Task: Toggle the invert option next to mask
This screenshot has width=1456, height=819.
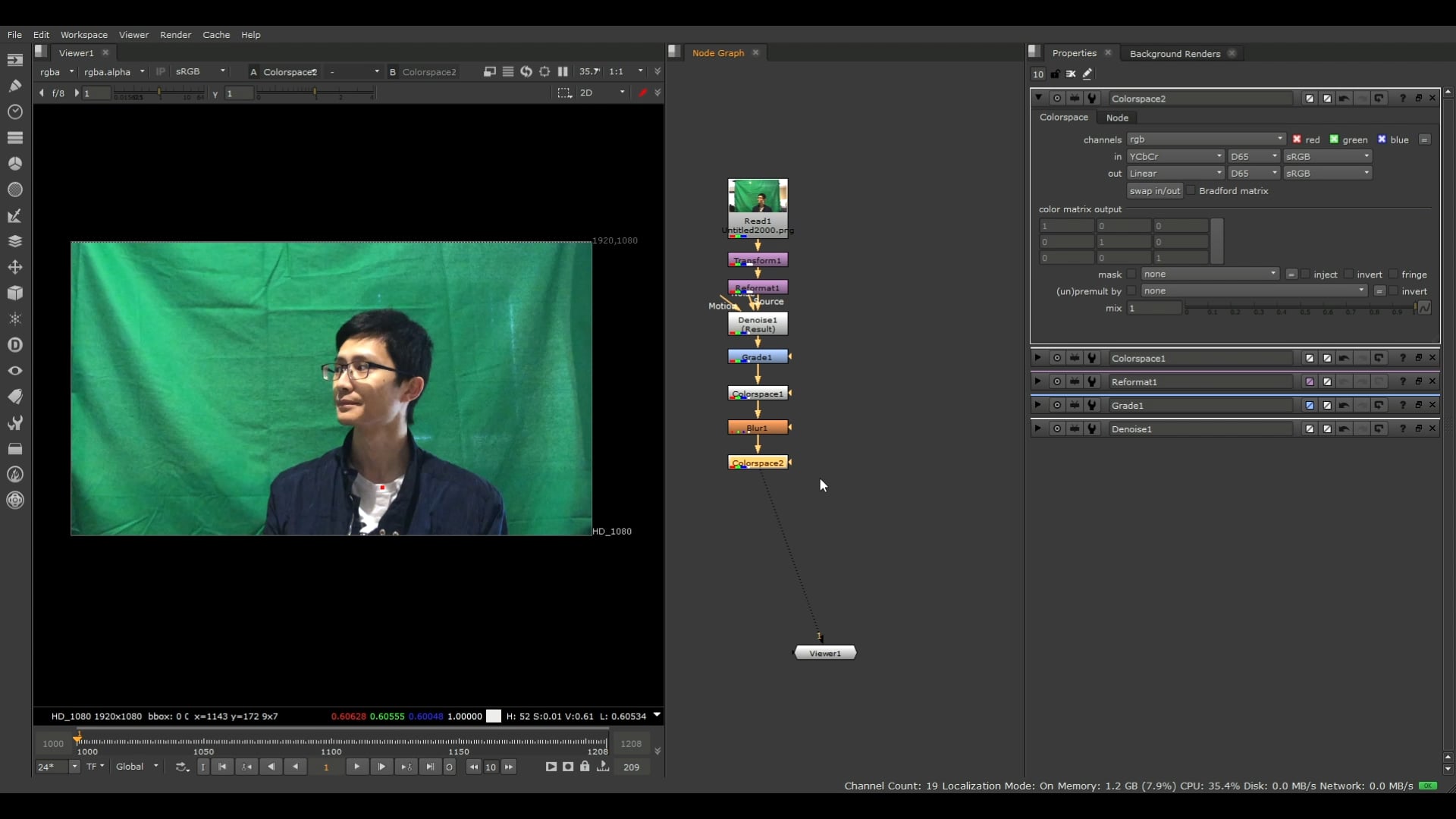Action: (x=1351, y=274)
